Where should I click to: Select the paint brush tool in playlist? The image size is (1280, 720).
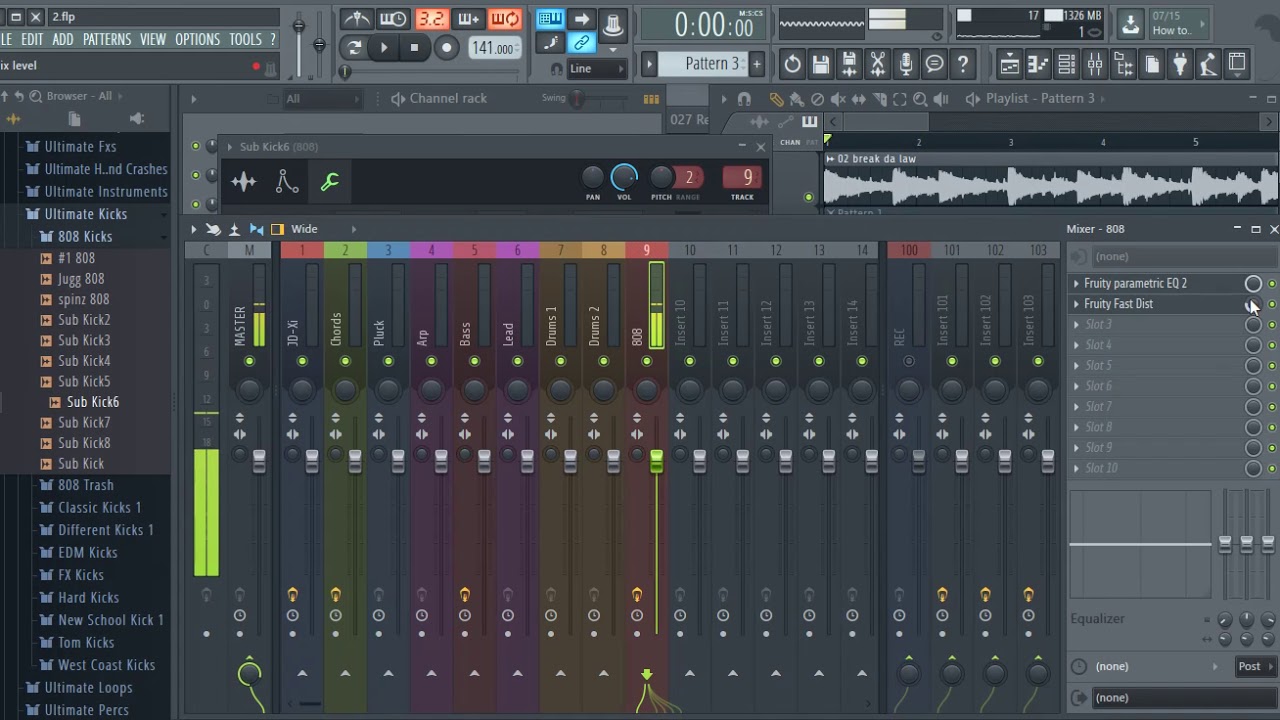click(796, 99)
